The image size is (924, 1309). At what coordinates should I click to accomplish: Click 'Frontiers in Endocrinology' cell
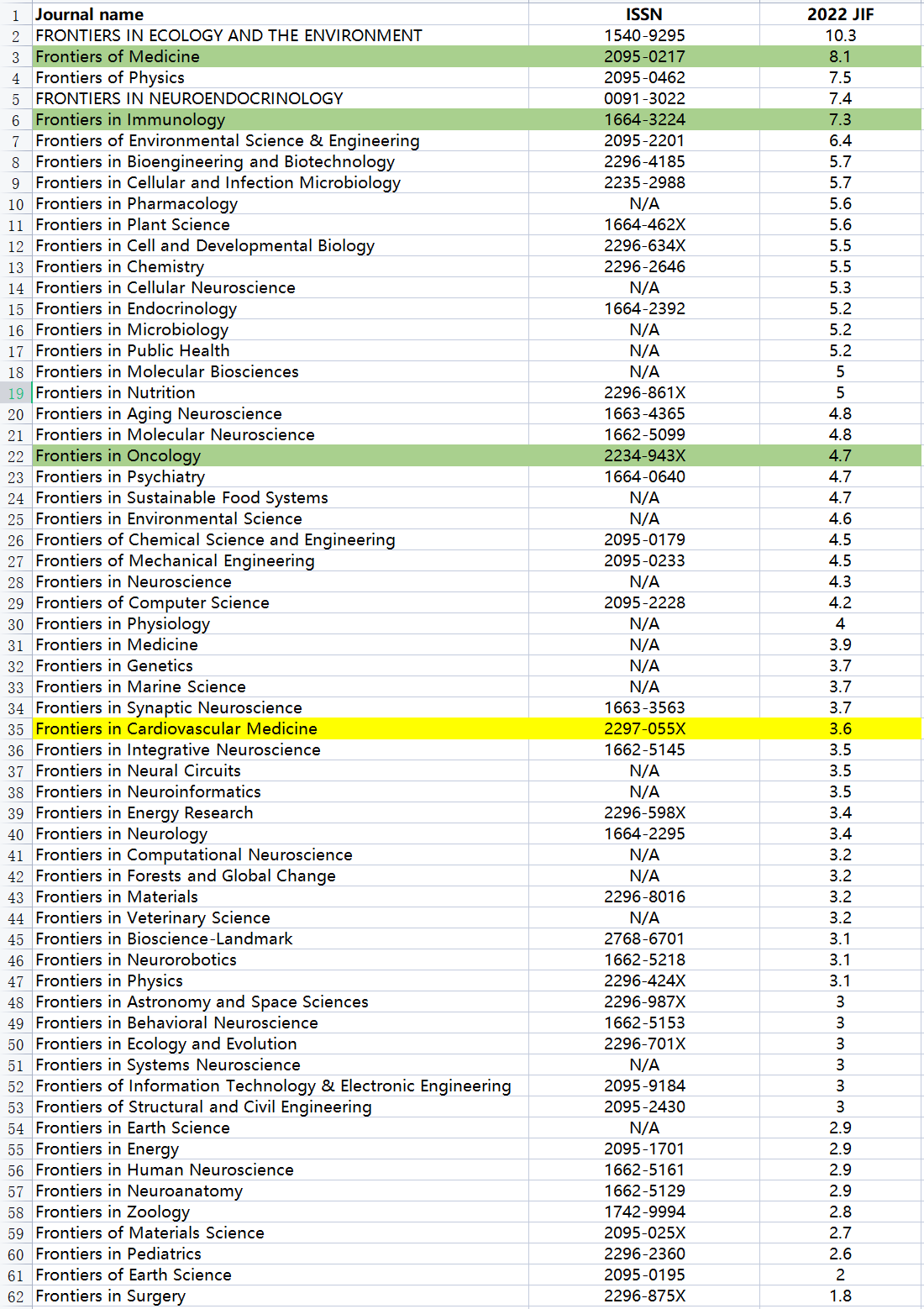(x=281, y=308)
